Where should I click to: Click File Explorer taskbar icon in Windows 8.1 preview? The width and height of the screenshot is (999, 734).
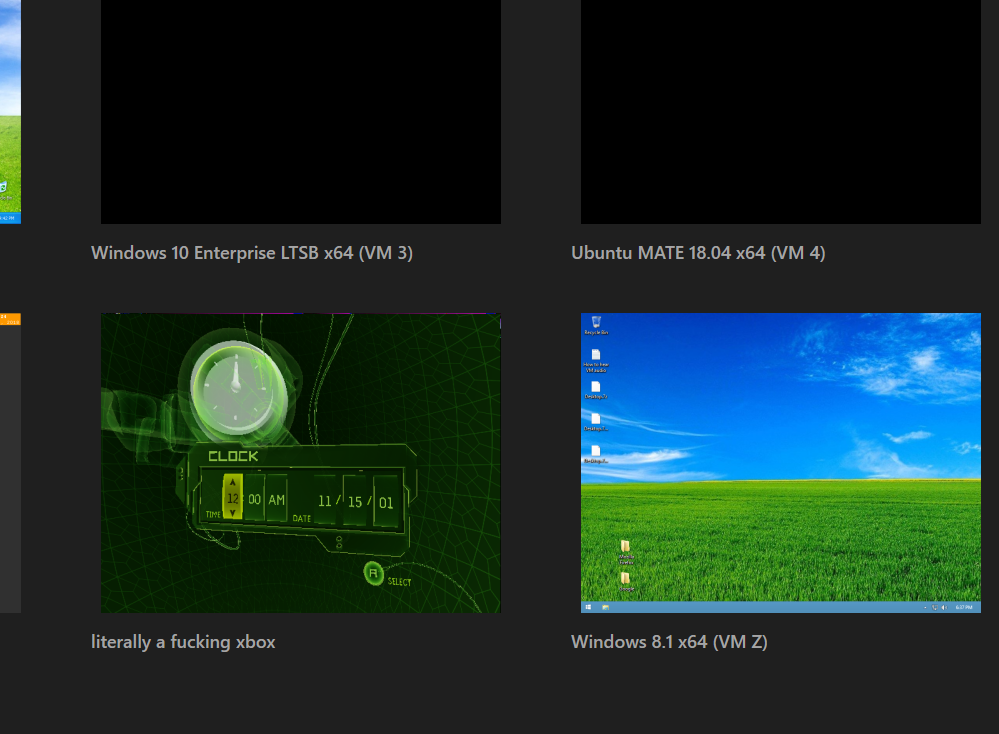[x=606, y=607]
